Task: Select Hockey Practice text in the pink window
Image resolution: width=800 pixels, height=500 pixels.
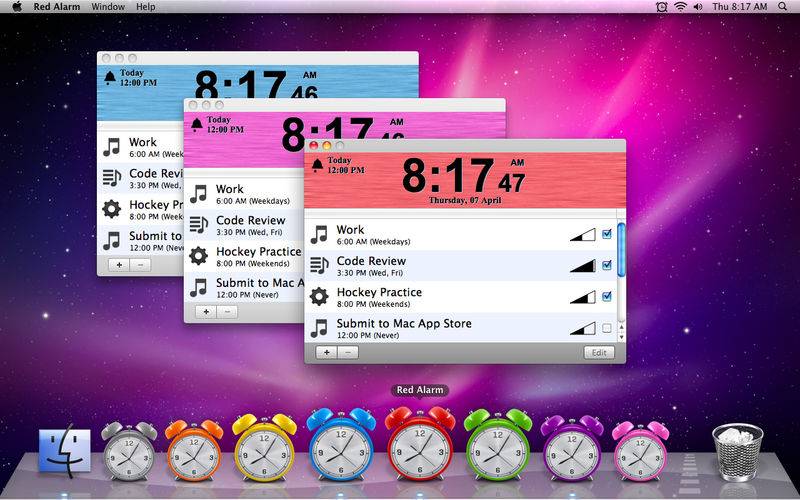Action: [259, 252]
